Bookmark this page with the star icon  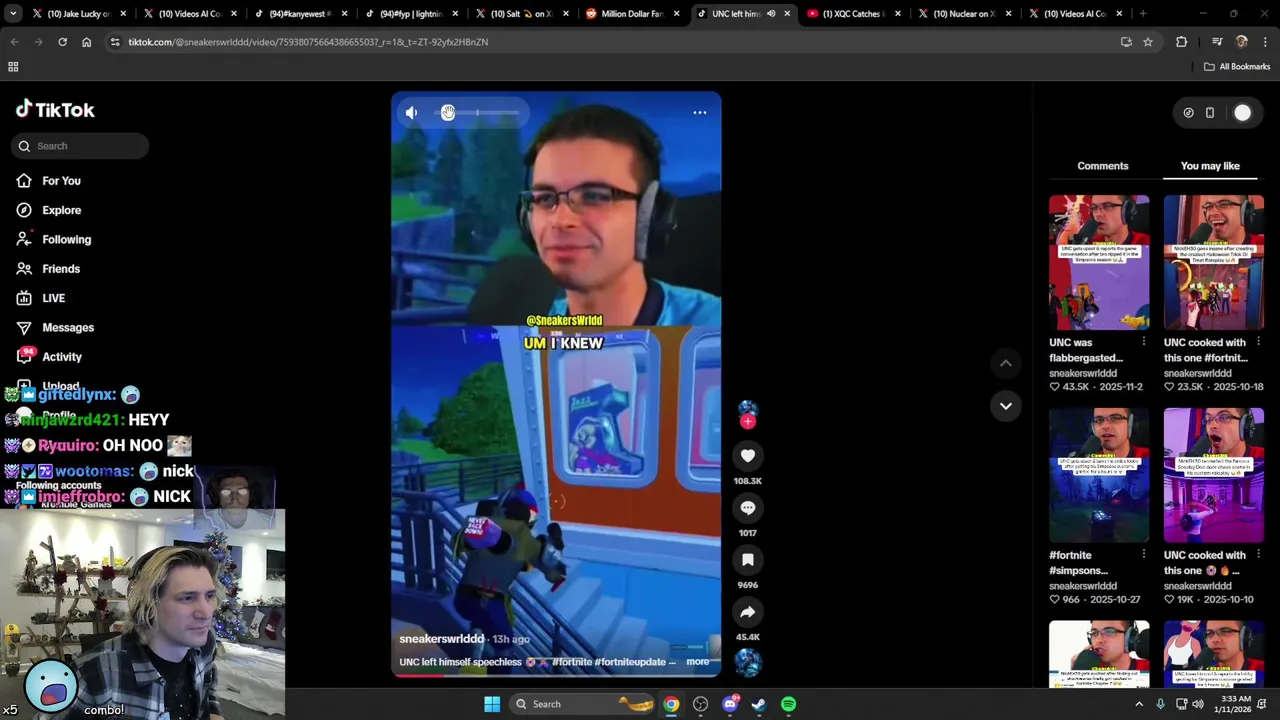[x=1148, y=42]
